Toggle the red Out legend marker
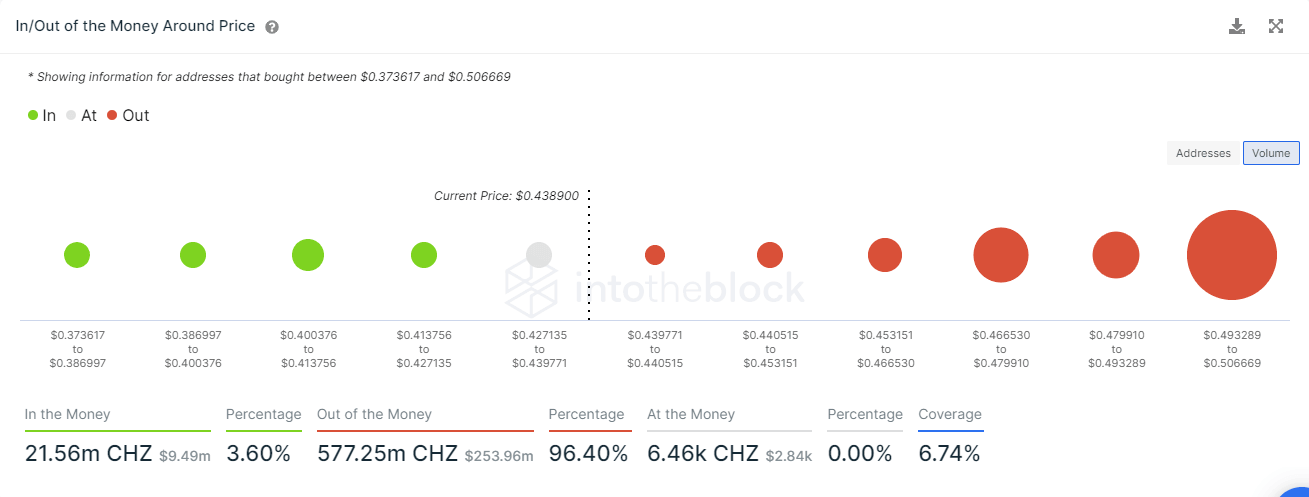The image size is (1309, 497). [x=112, y=116]
